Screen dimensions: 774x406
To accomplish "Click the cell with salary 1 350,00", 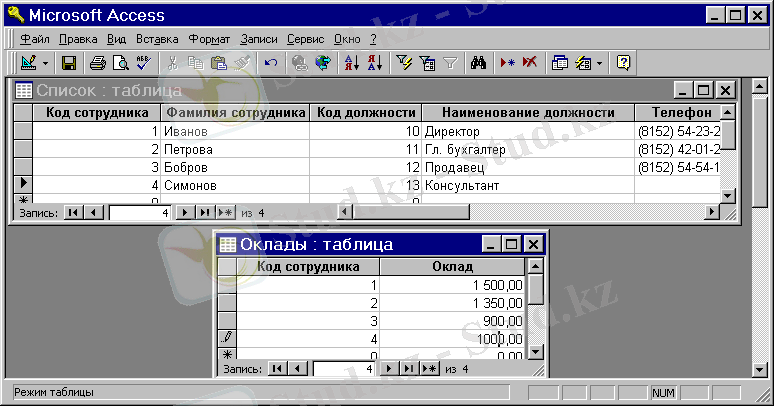I will click(x=452, y=303).
